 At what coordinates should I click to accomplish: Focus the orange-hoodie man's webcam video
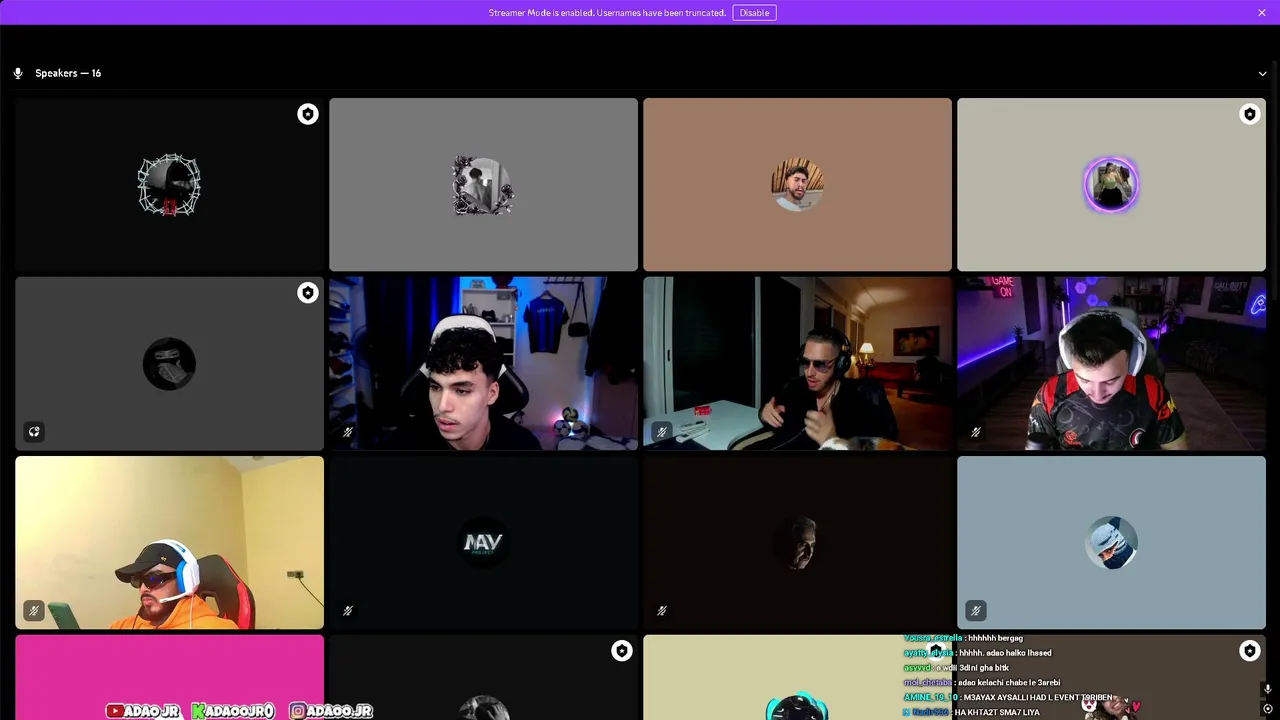169,543
